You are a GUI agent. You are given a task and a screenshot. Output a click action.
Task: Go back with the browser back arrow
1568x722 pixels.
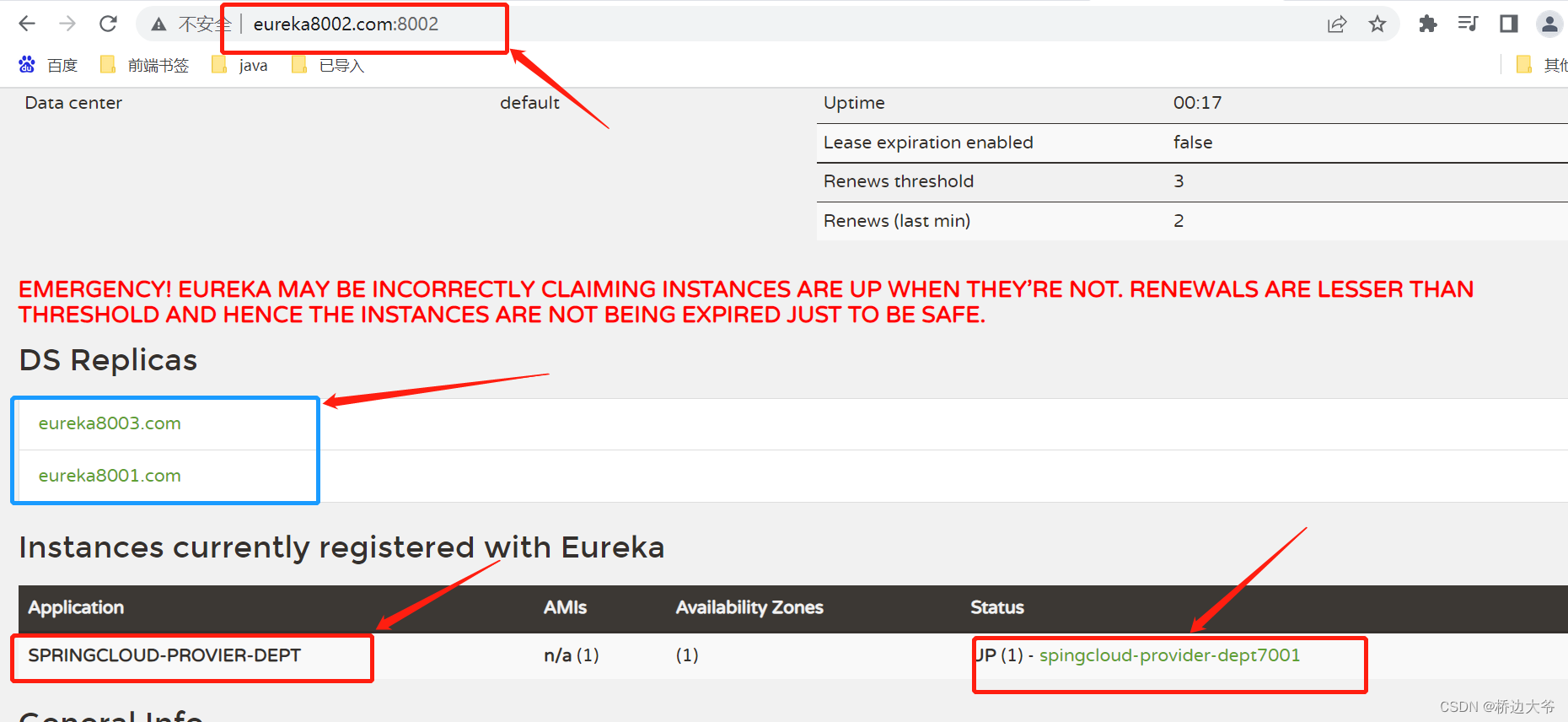pos(27,24)
